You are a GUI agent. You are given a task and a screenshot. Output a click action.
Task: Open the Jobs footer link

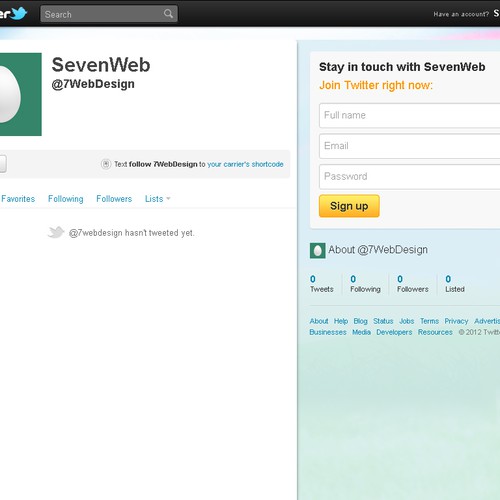[406, 321]
